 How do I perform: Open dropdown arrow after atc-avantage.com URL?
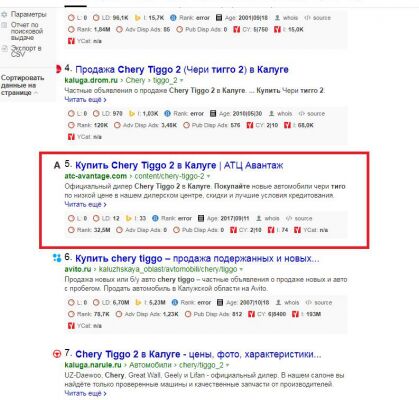208,176
